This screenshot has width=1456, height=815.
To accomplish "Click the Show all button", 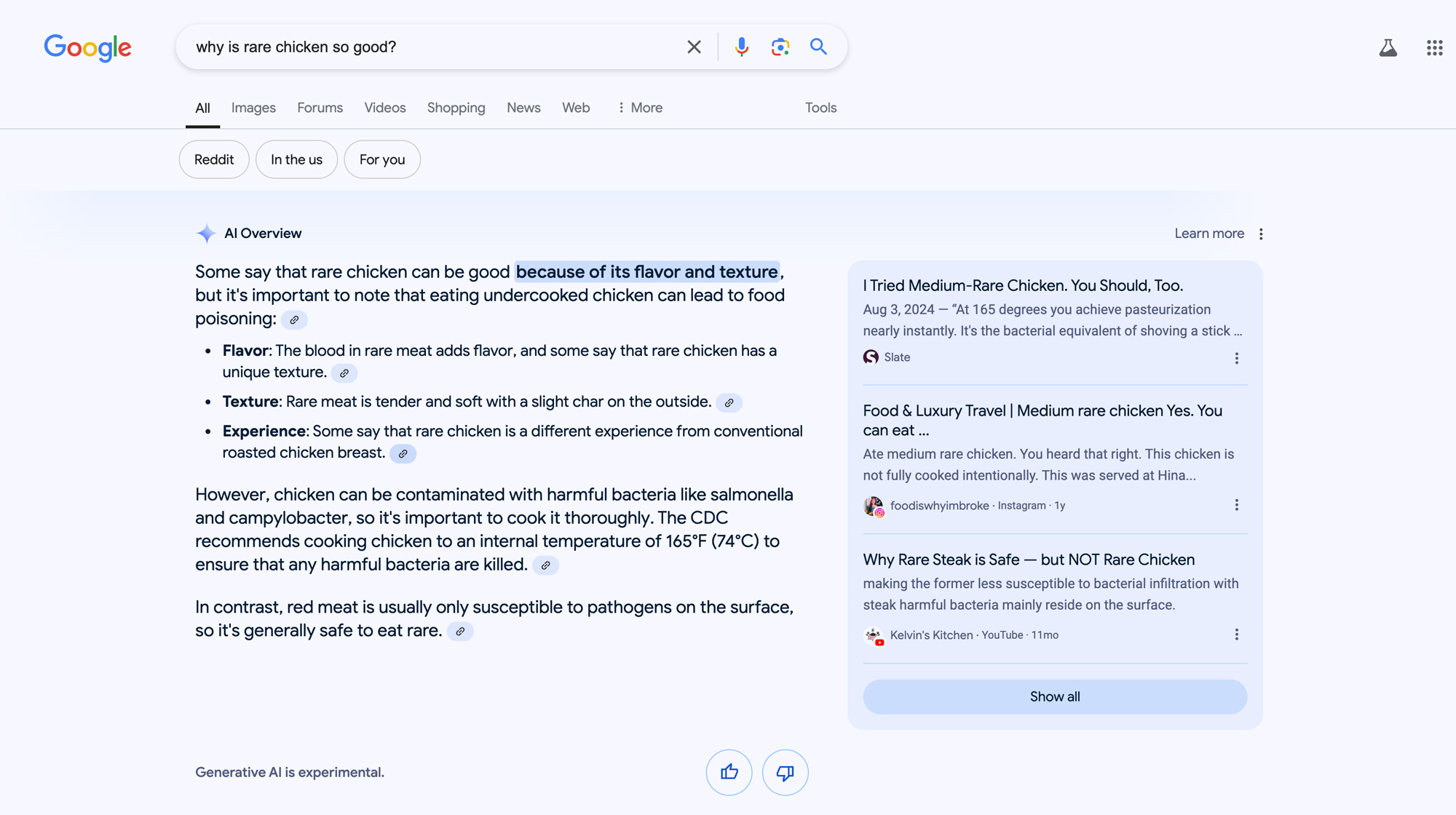I will 1054,696.
